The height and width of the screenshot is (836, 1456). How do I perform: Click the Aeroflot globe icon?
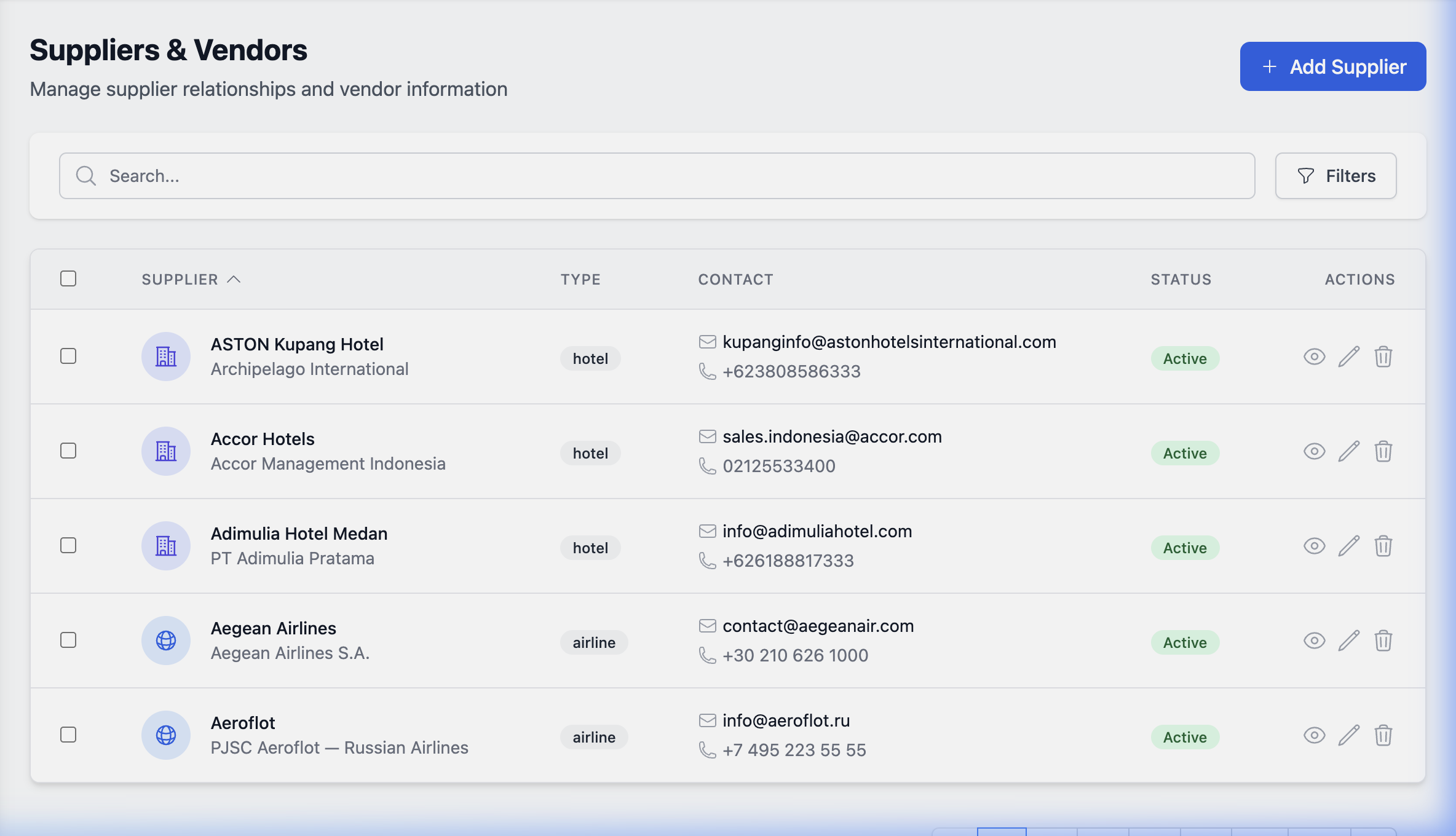(x=166, y=735)
